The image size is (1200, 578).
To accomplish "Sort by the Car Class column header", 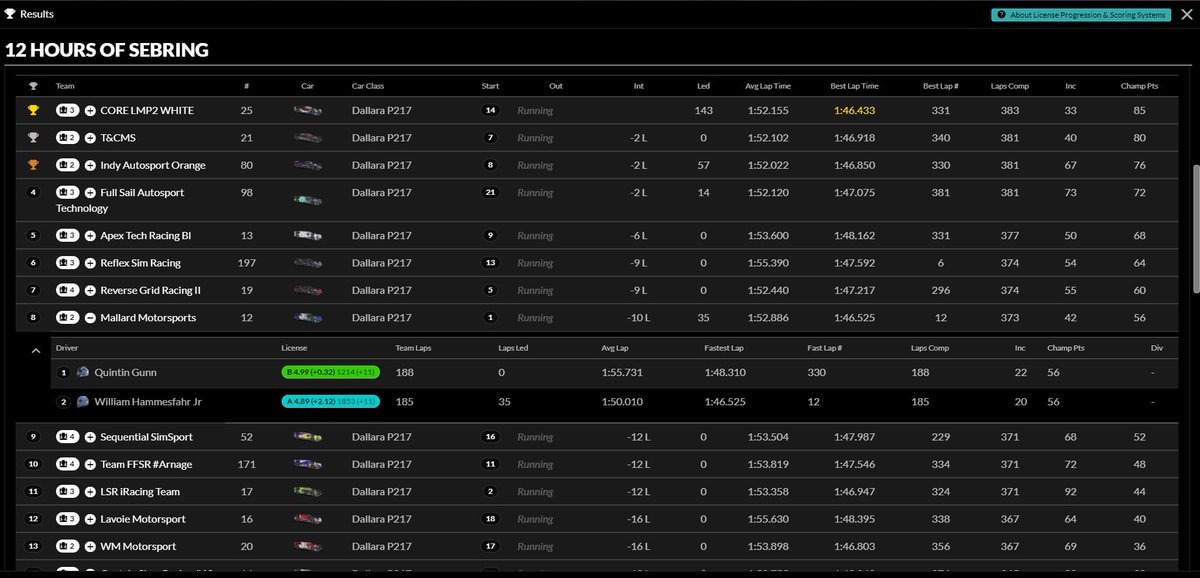I will pyautogui.click(x=368, y=86).
